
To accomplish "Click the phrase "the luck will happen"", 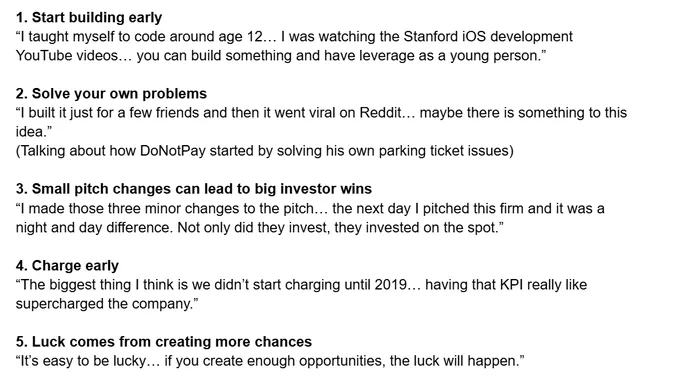I will pos(453,361).
